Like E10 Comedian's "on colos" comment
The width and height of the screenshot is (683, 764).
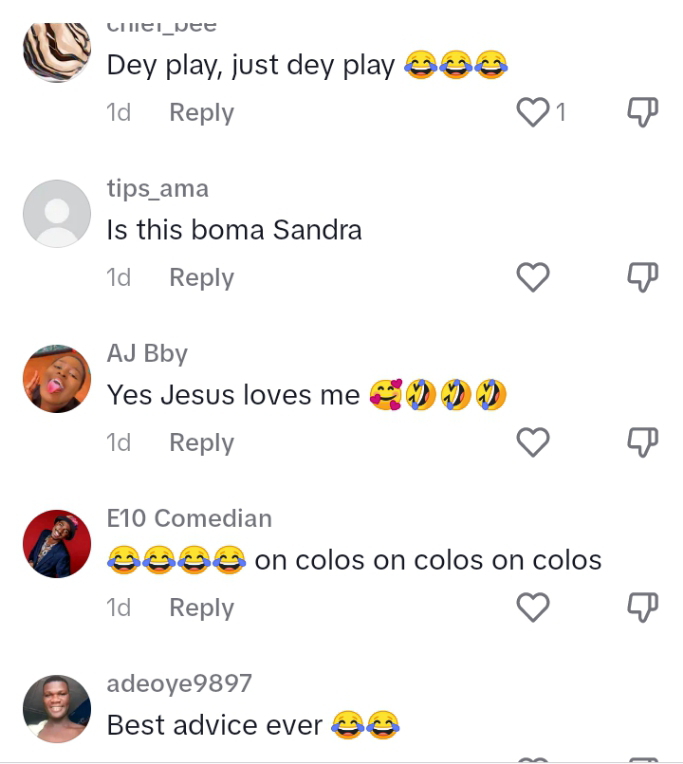(533, 608)
